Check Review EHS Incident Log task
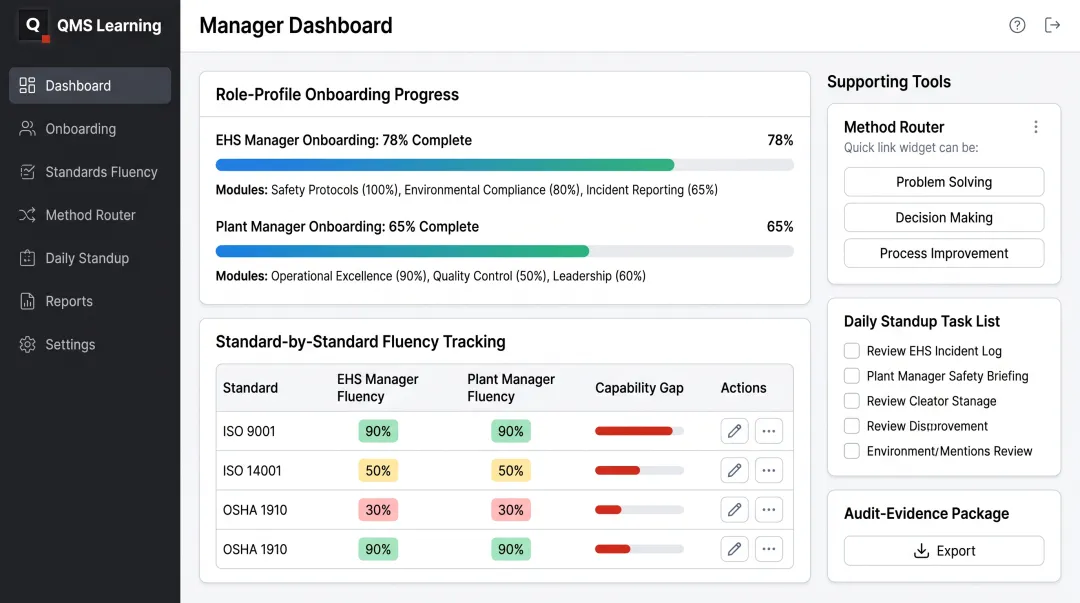This screenshot has width=1080, height=603. pyautogui.click(x=852, y=351)
